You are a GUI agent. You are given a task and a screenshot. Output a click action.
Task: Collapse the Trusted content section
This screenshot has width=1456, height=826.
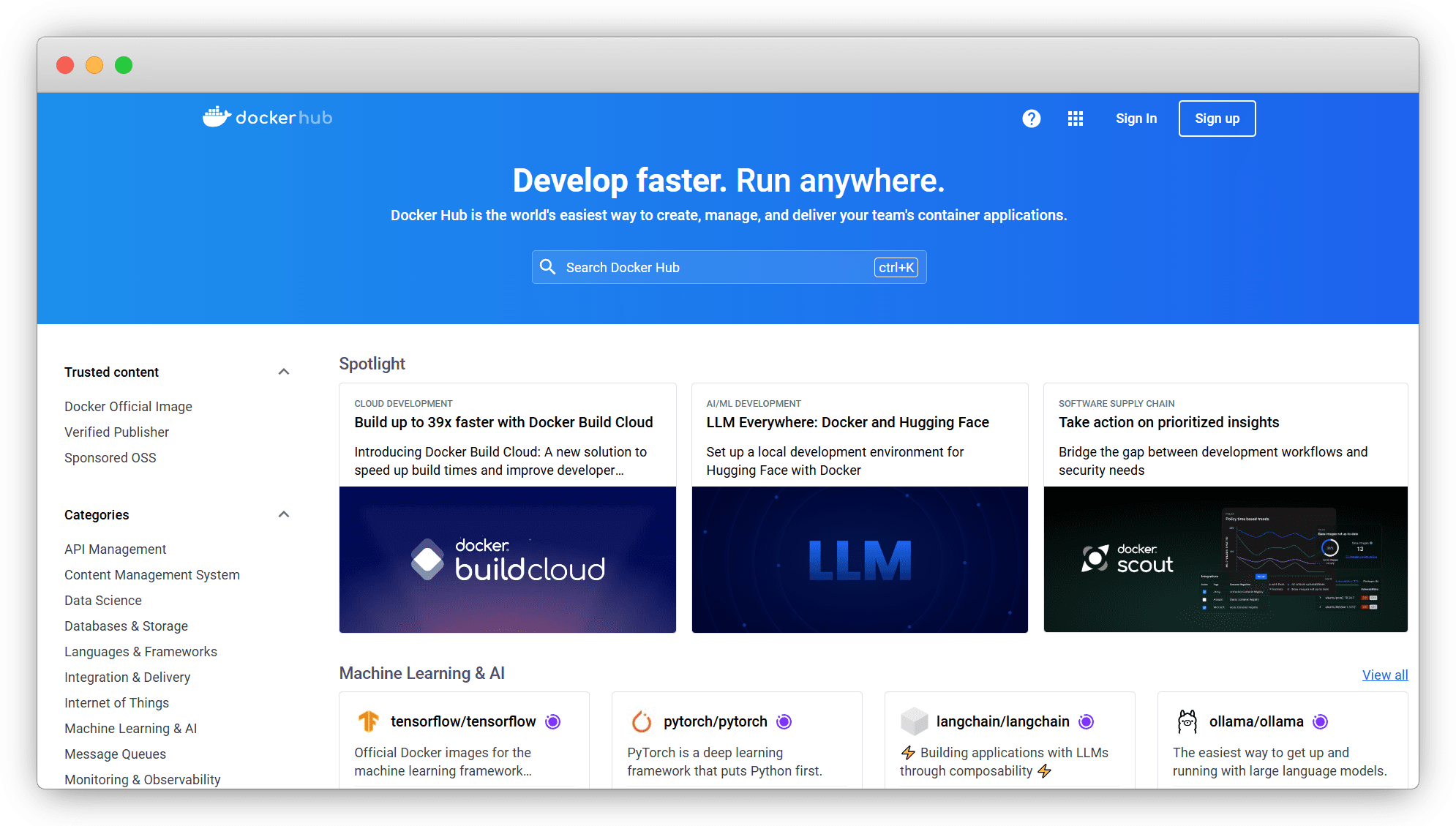[284, 372]
